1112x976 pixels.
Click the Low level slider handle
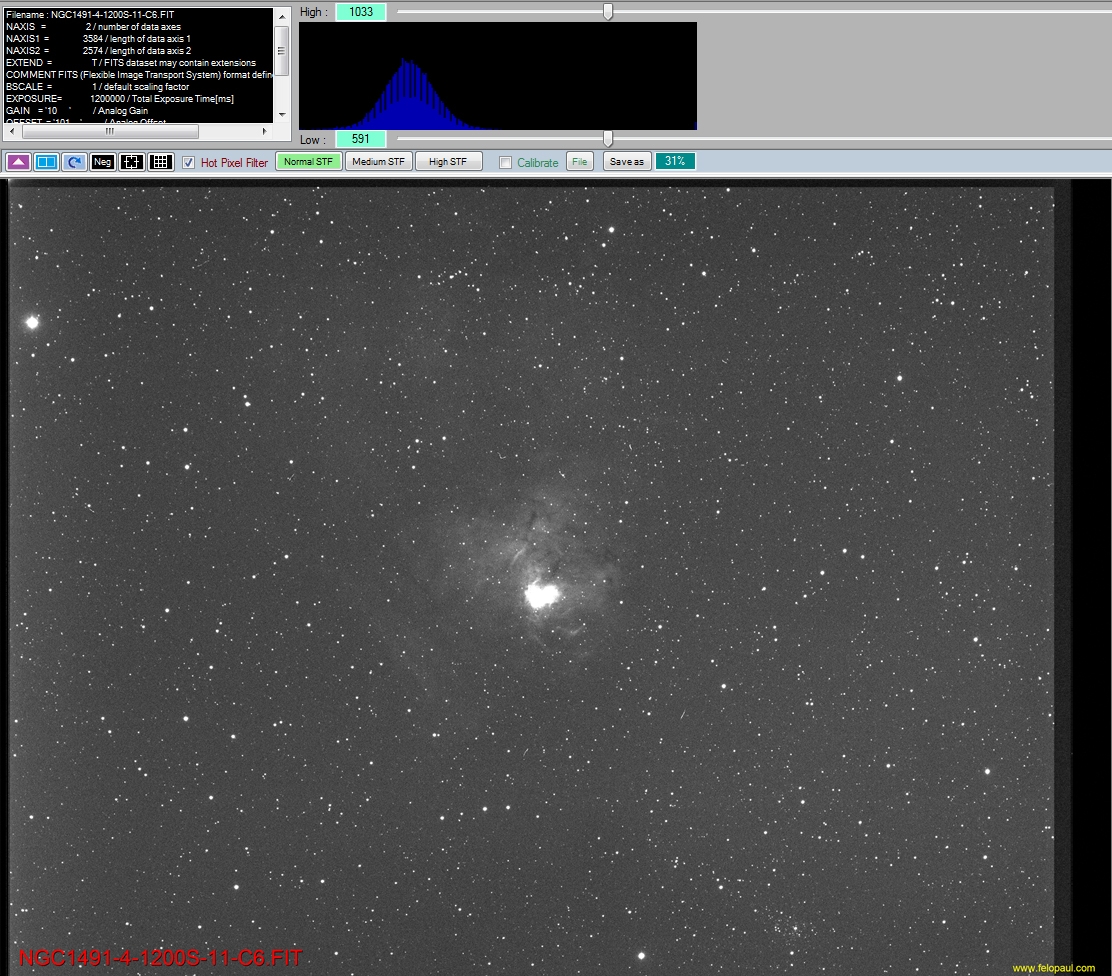(608, 138)
